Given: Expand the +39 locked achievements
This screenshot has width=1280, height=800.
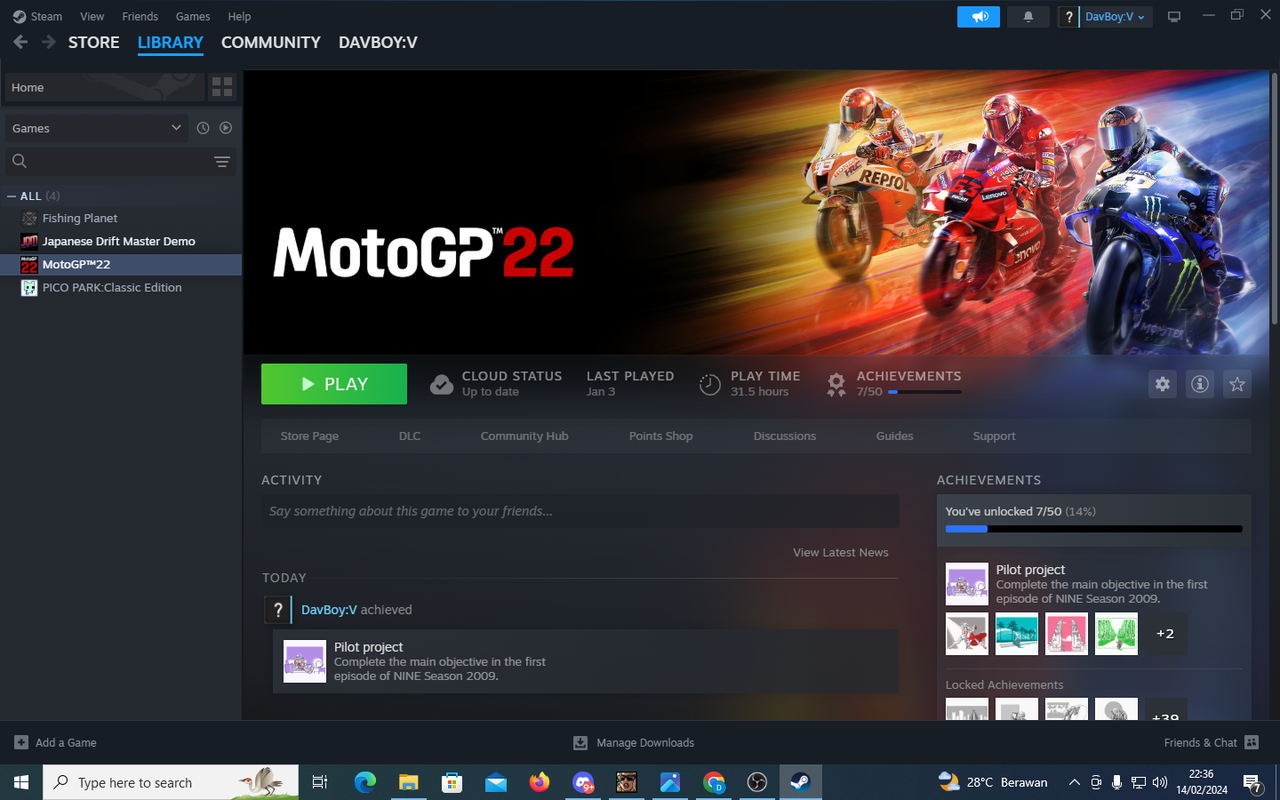Looking at the screenshot, I should (1165, 709).
